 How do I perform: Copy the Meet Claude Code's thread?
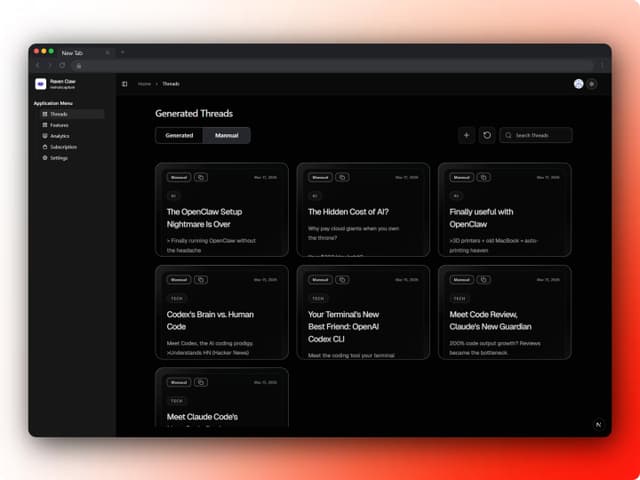pyautogui.click(x=201, y=382)
